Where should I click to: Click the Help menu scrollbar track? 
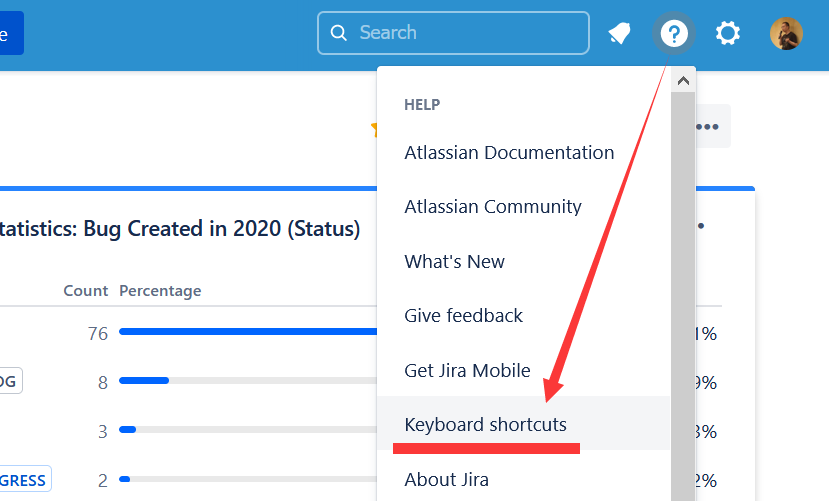683,296
